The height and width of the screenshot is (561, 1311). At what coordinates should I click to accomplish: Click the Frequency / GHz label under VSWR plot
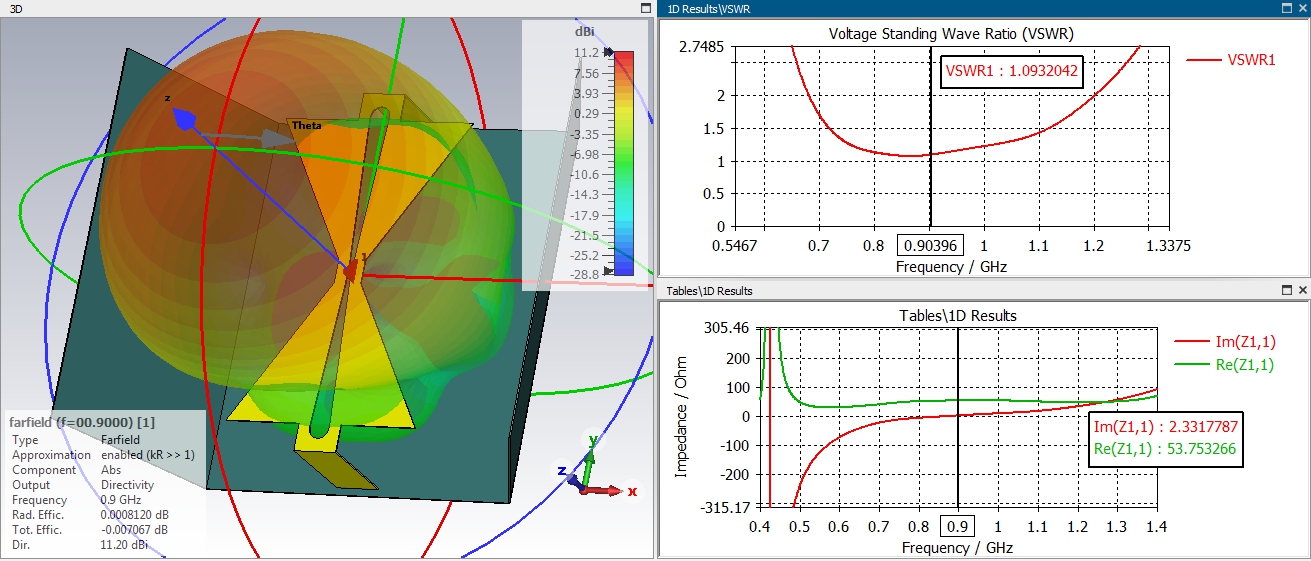951,267
